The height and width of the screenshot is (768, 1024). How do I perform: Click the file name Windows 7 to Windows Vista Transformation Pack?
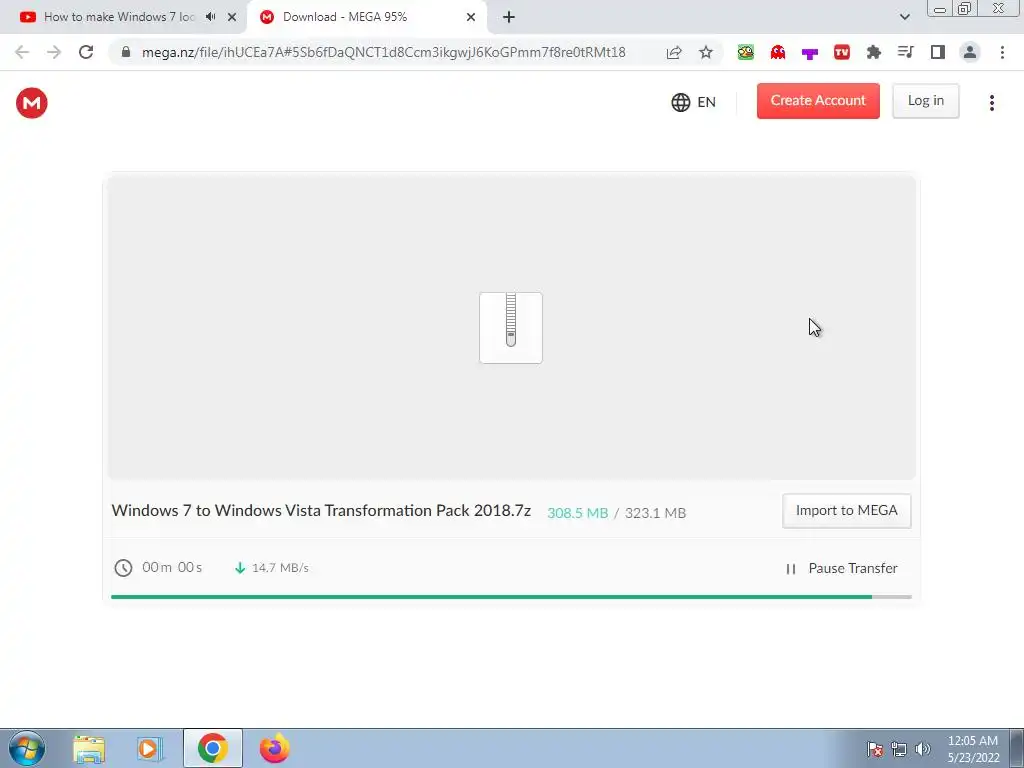[321, 511]
